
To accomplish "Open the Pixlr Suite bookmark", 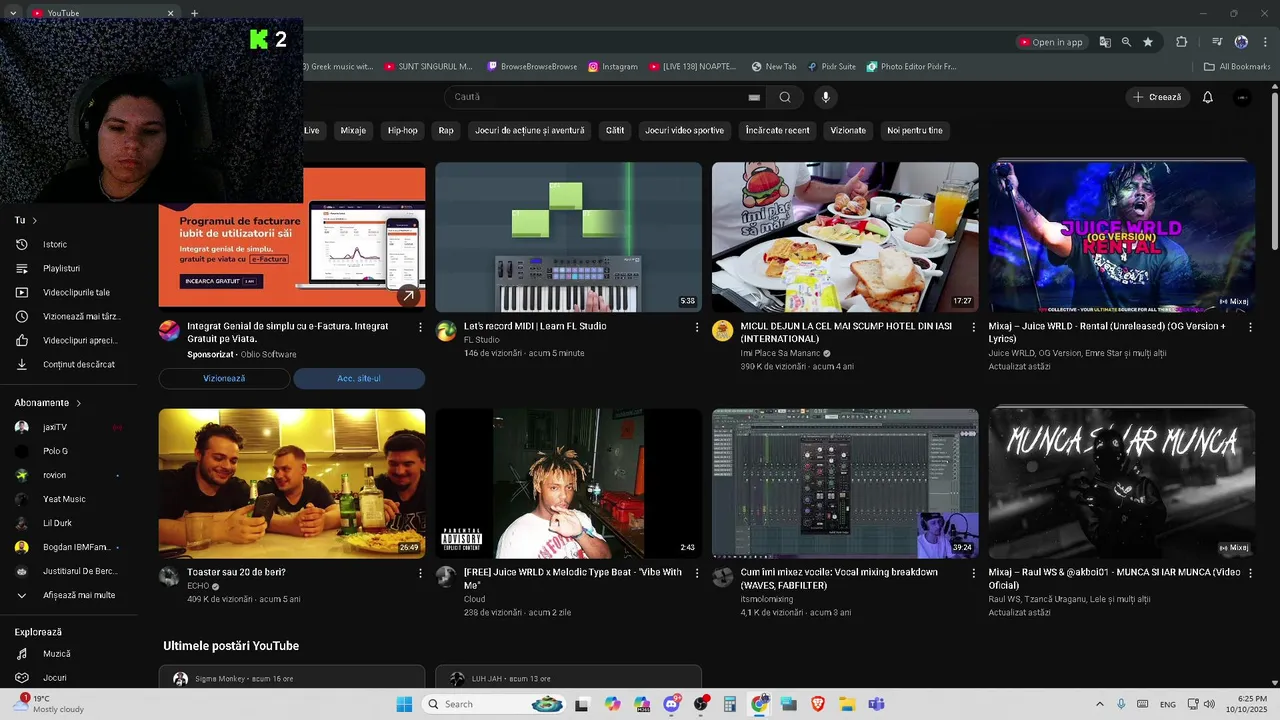I will coord(831,67).
